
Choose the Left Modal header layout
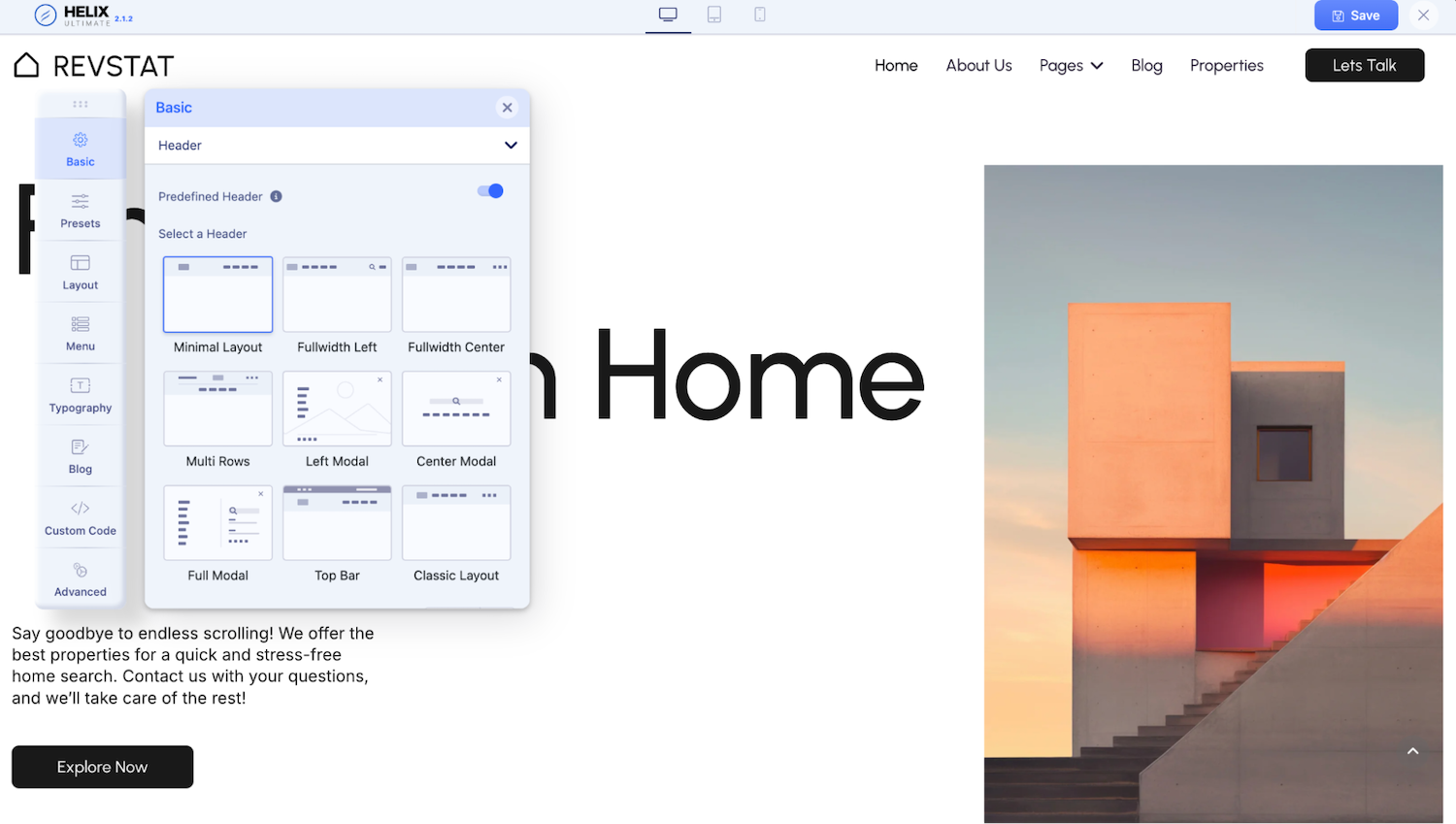pyautogui.click(x=337, y=409)
